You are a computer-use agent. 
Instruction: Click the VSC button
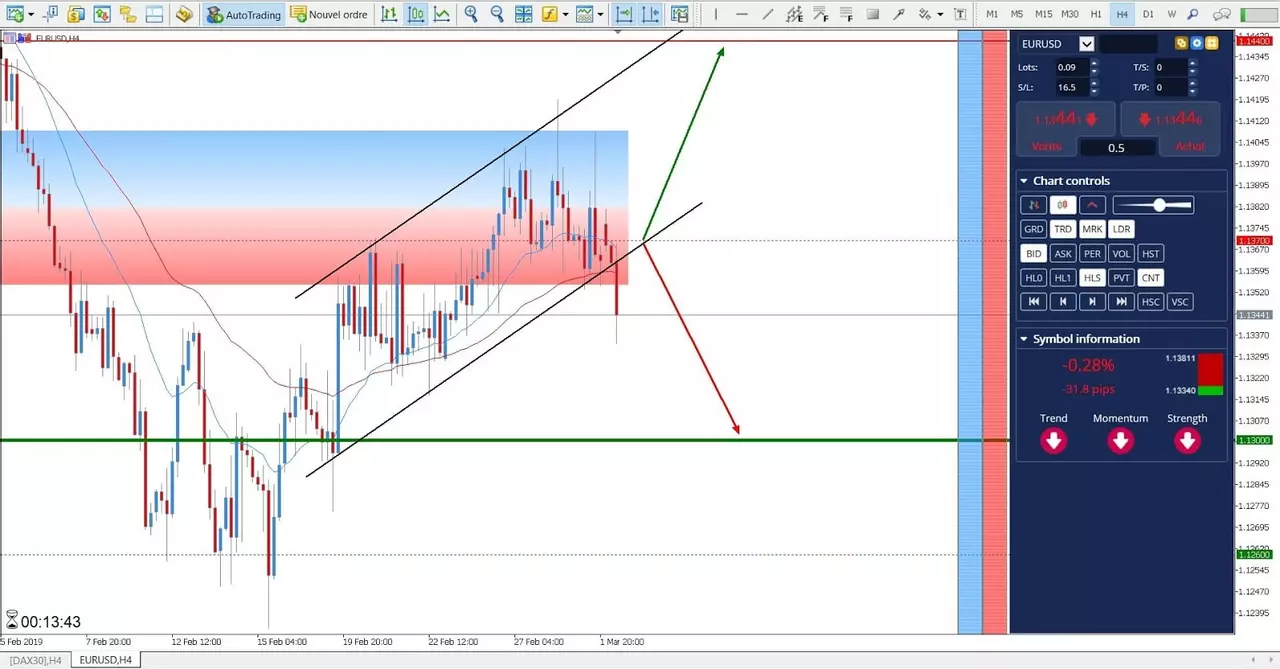coord(1181,302)
